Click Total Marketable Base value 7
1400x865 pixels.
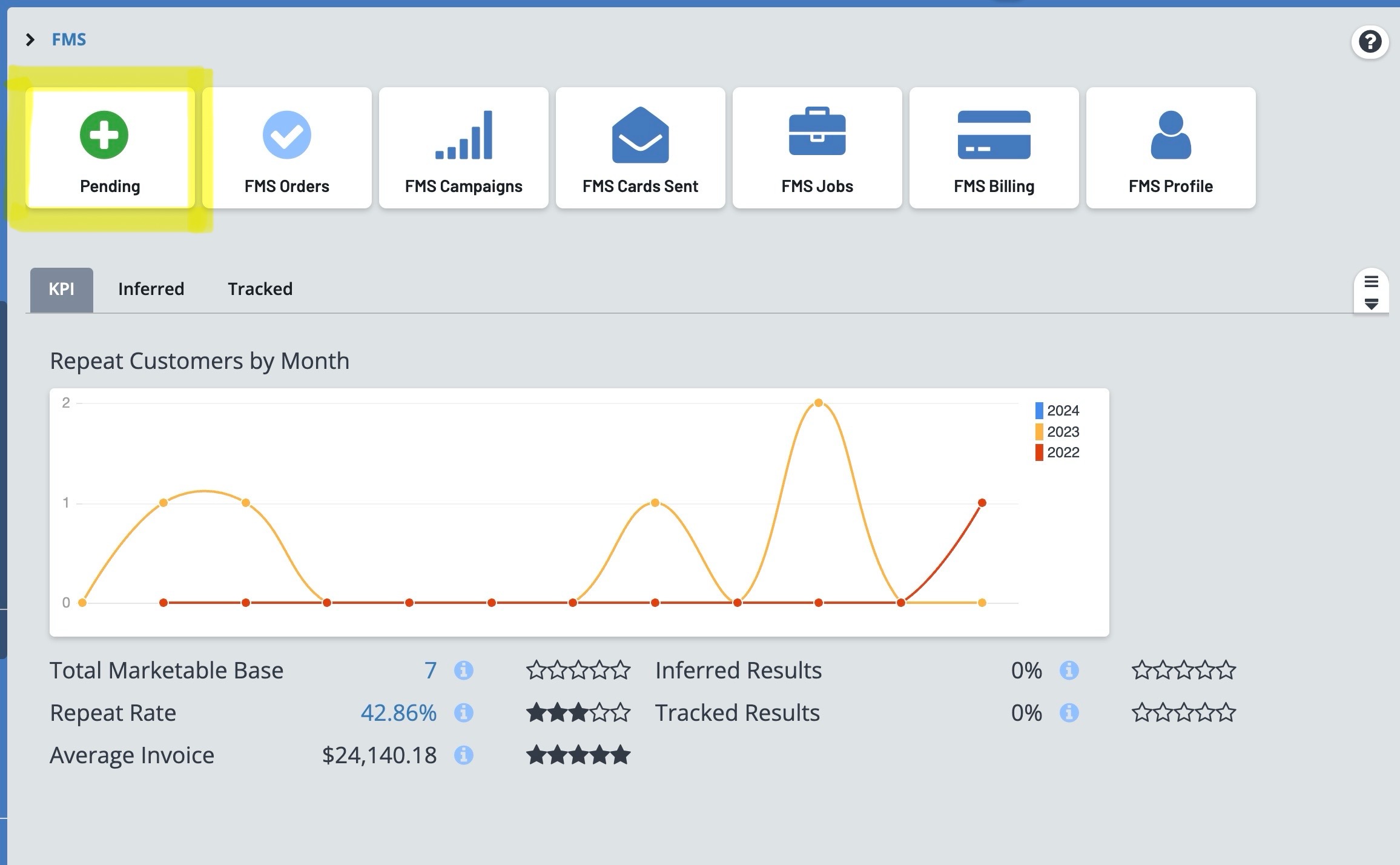click(430, 671)
